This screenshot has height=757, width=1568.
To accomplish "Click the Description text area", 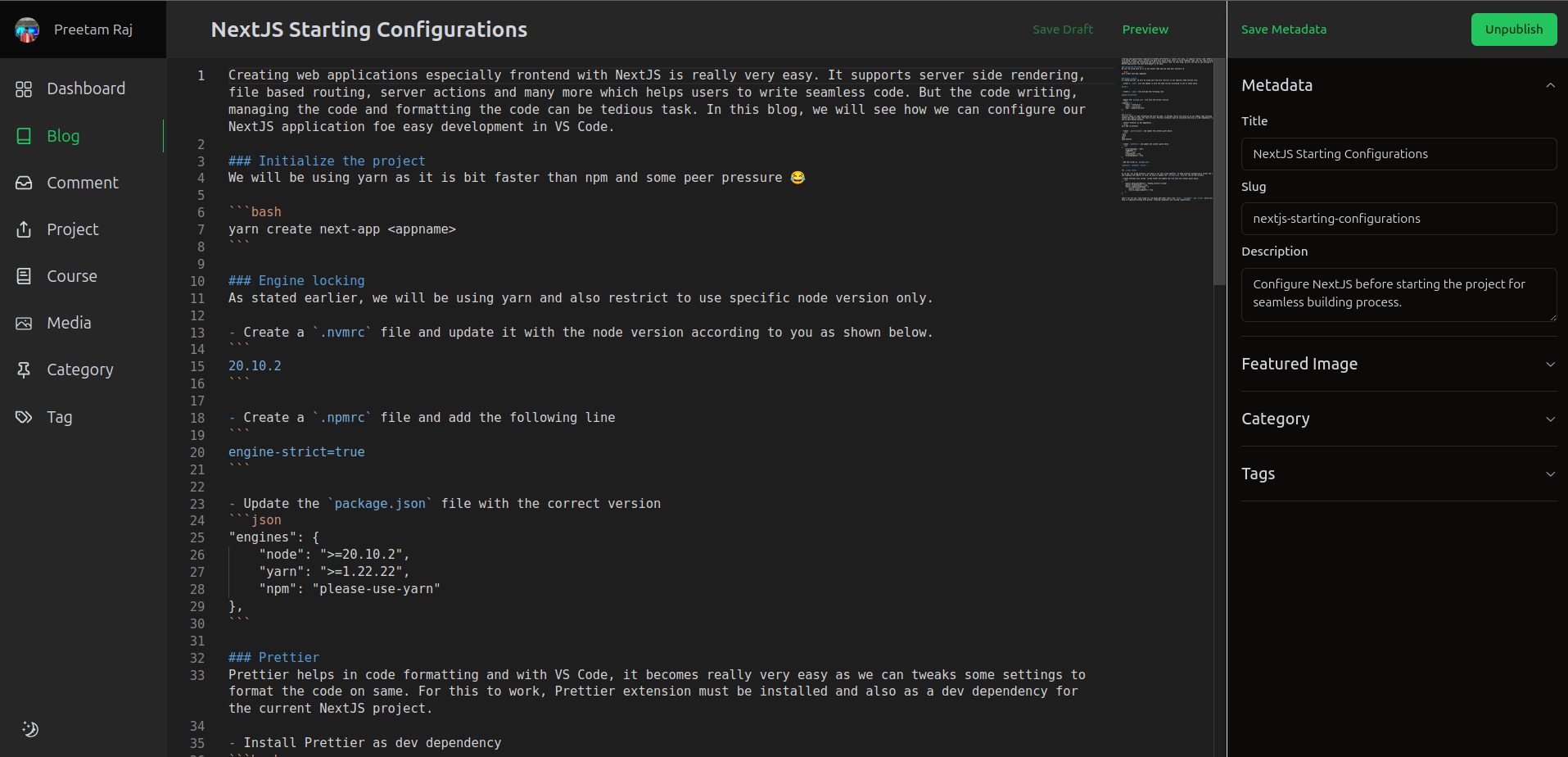I will click(1399, 294).
